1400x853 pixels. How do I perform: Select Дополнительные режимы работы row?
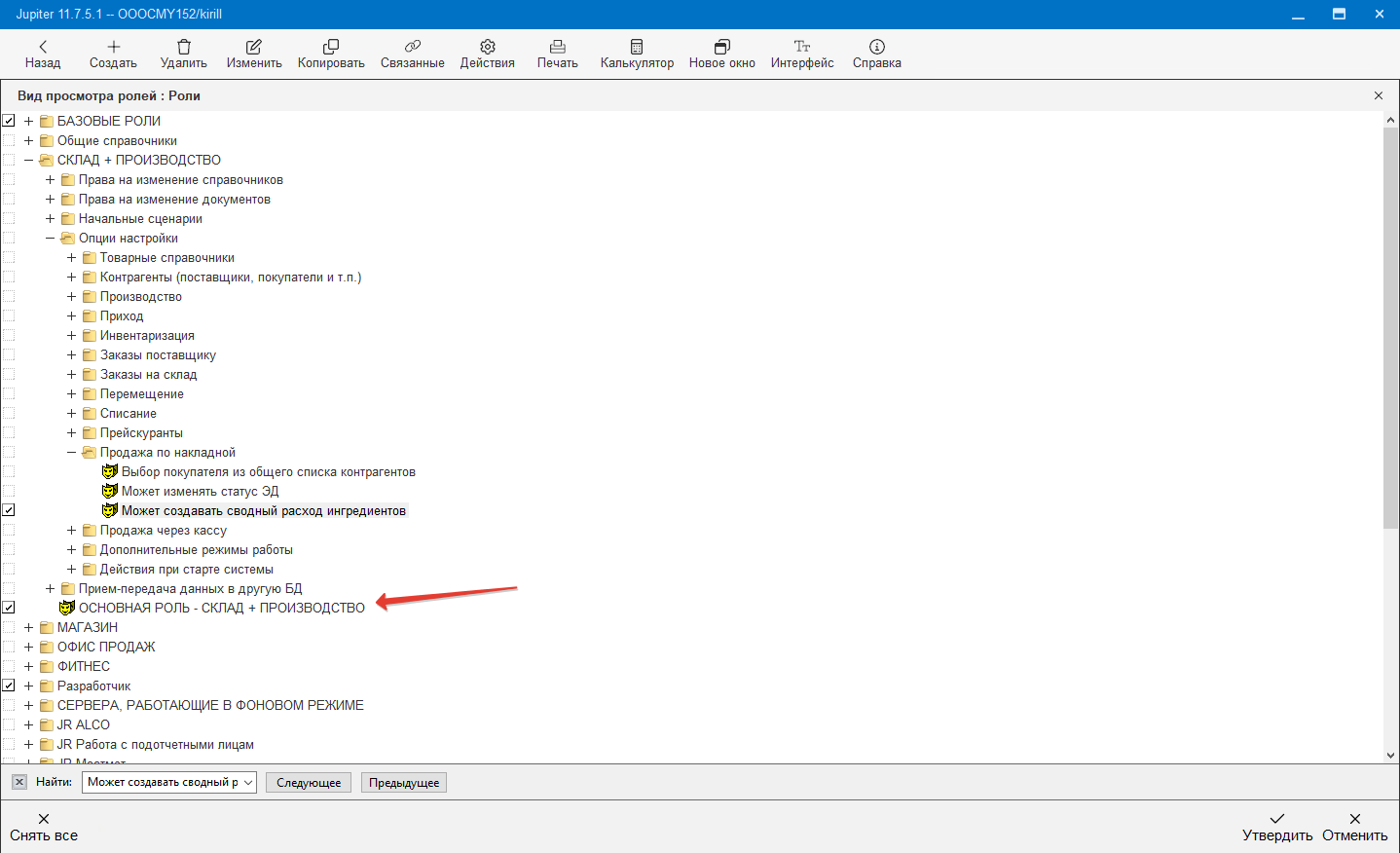(197, 549)
